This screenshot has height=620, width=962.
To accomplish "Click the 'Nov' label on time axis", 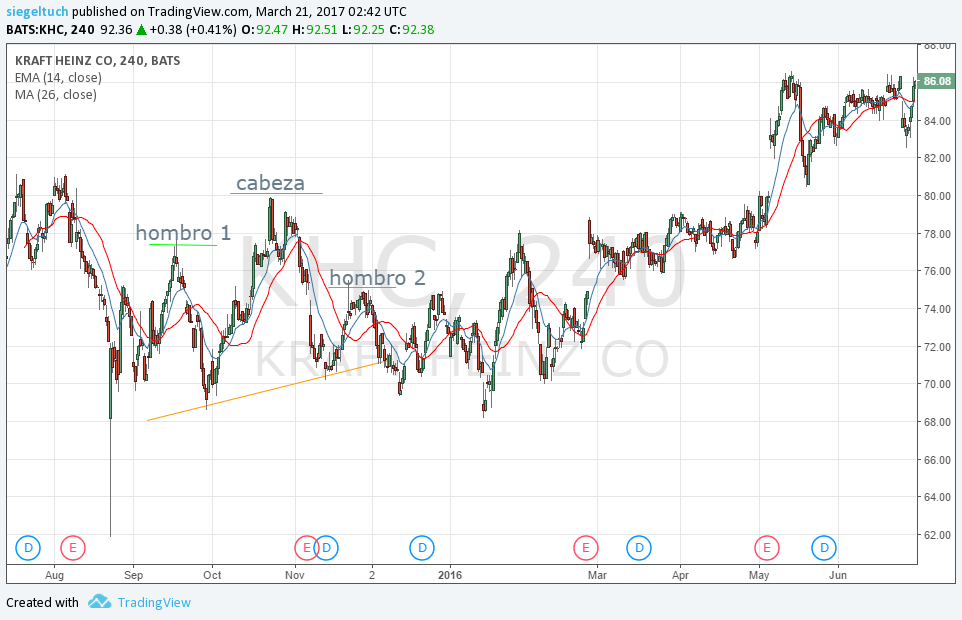I will point(295,575).
